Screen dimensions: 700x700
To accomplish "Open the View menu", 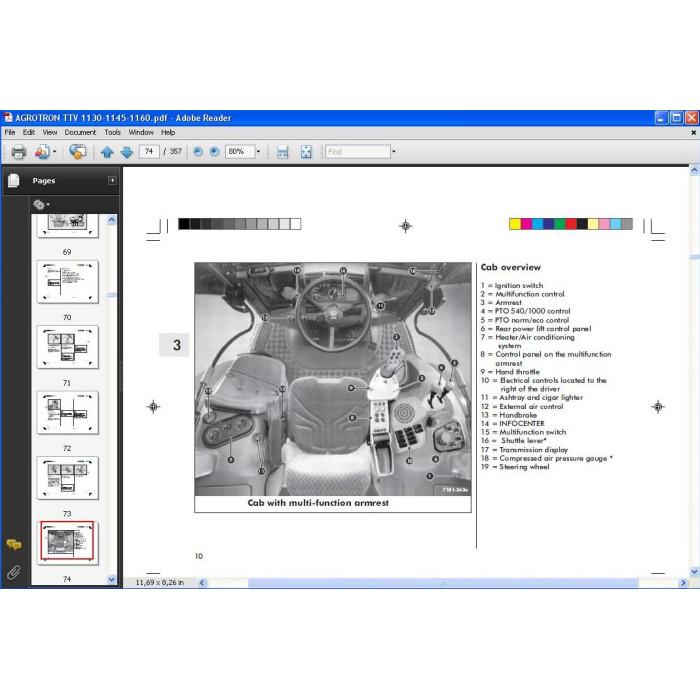I will pyautogui.click(x=50, y=132).
